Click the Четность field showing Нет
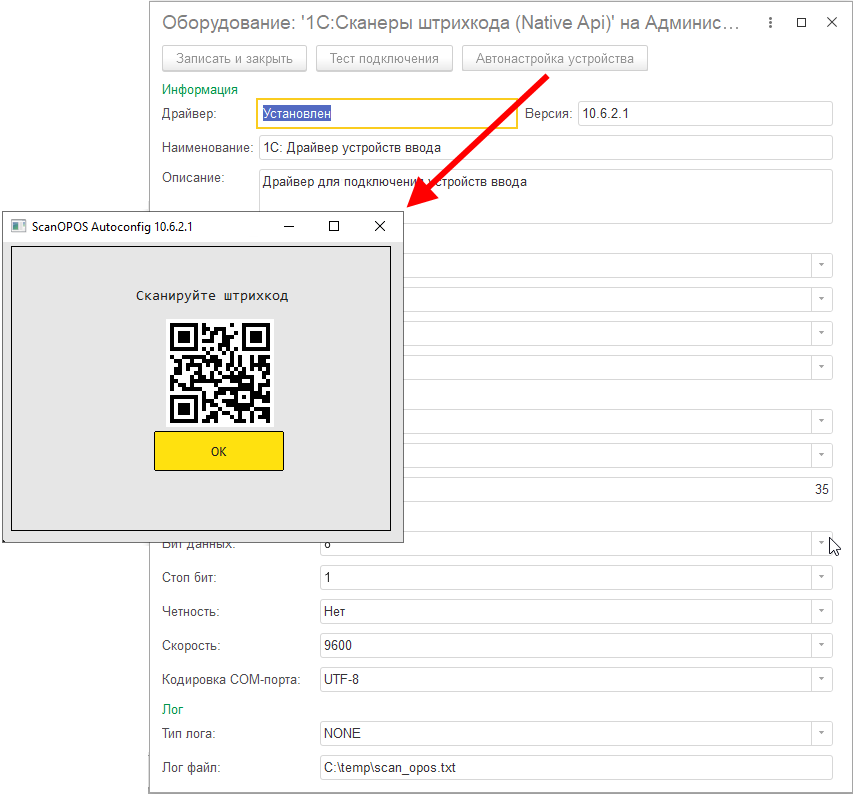 pyautogui.click(x=566, y=611)
